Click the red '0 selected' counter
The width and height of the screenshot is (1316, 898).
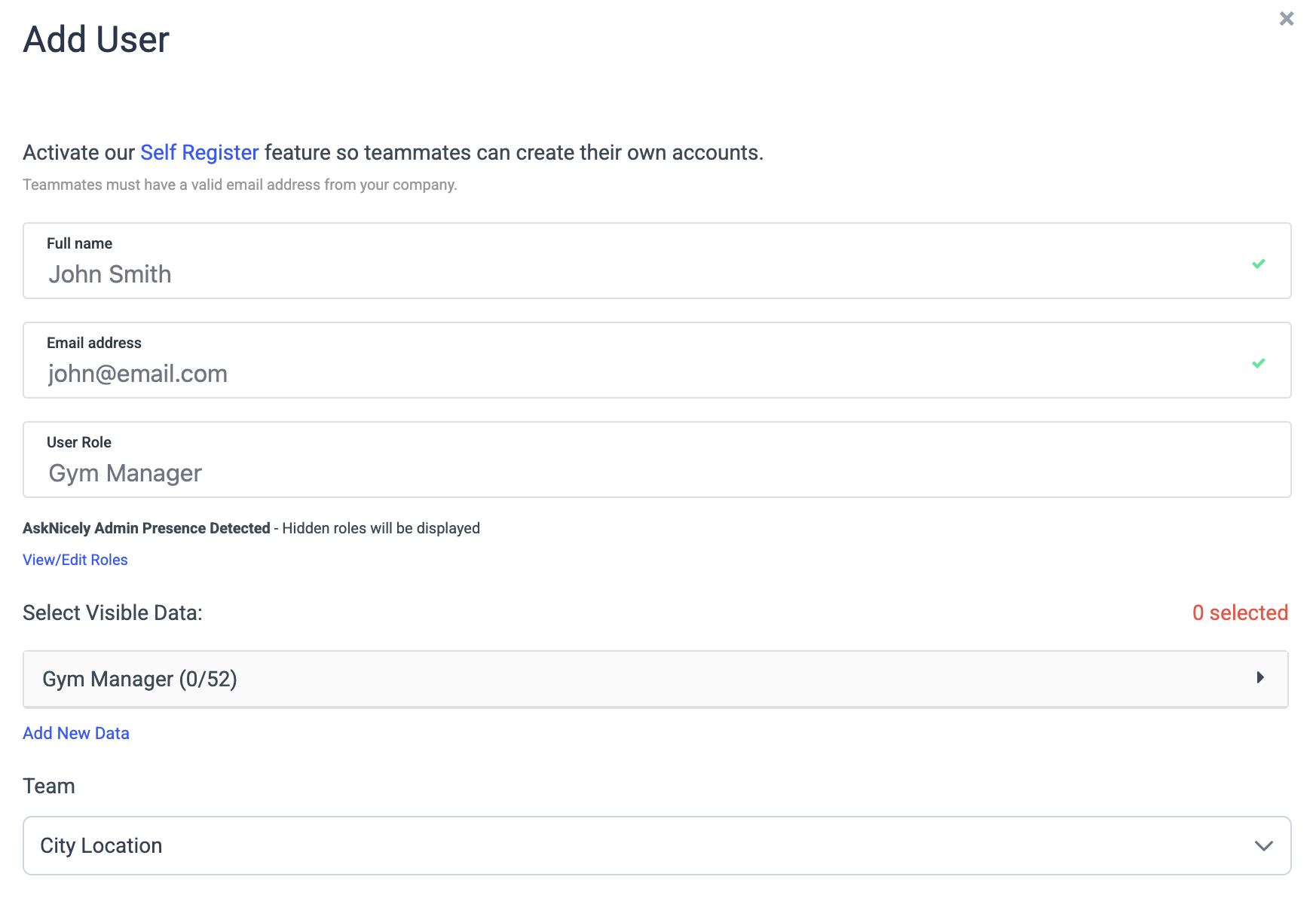[1239, 612]
